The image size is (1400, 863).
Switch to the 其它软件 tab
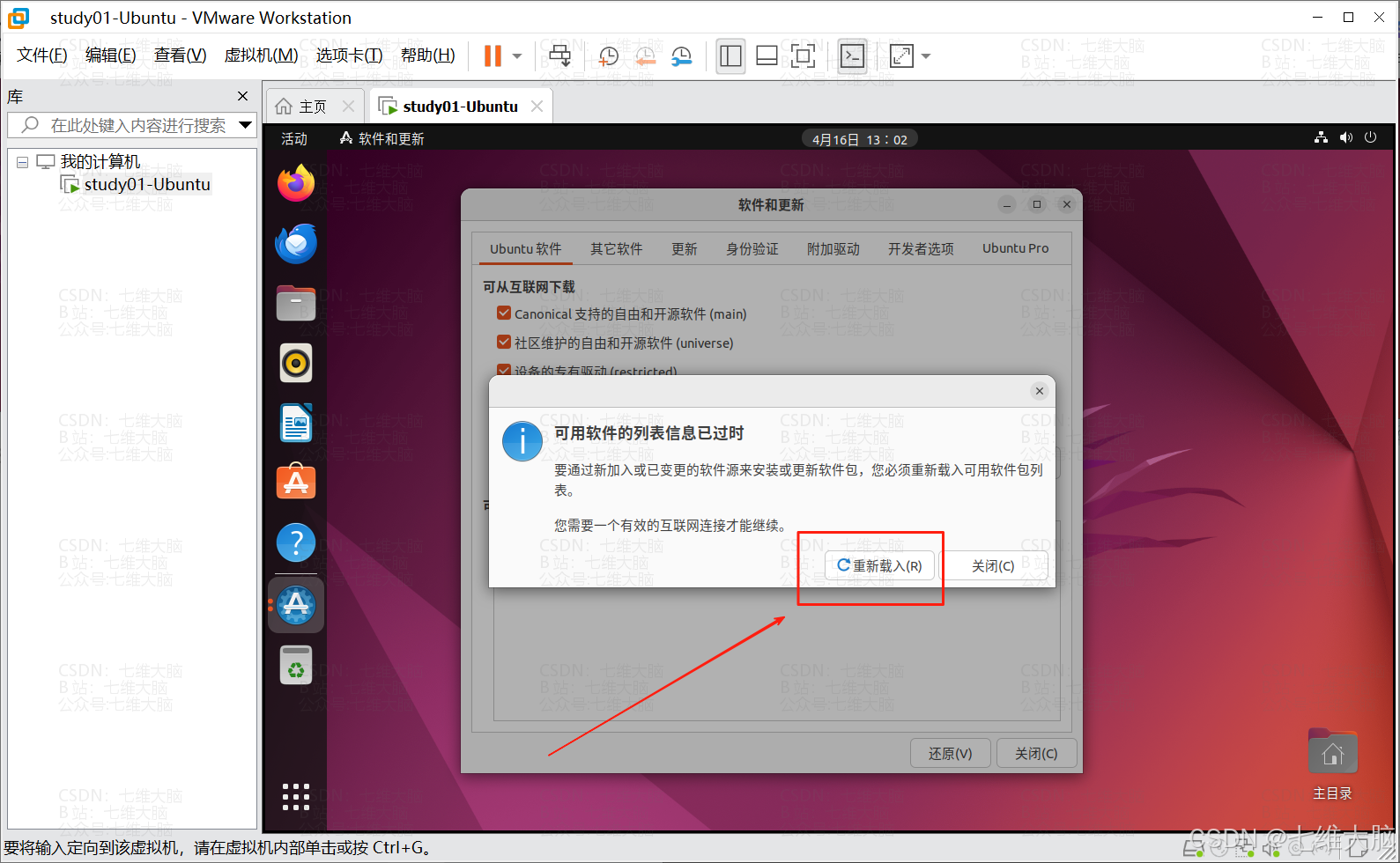(x=617, y=249)
